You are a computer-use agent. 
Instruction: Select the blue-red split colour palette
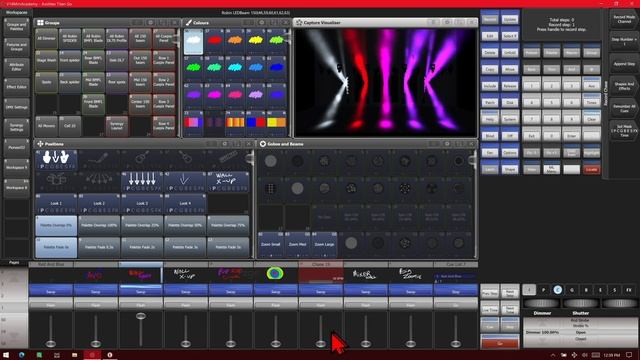(x=256, y=123)
